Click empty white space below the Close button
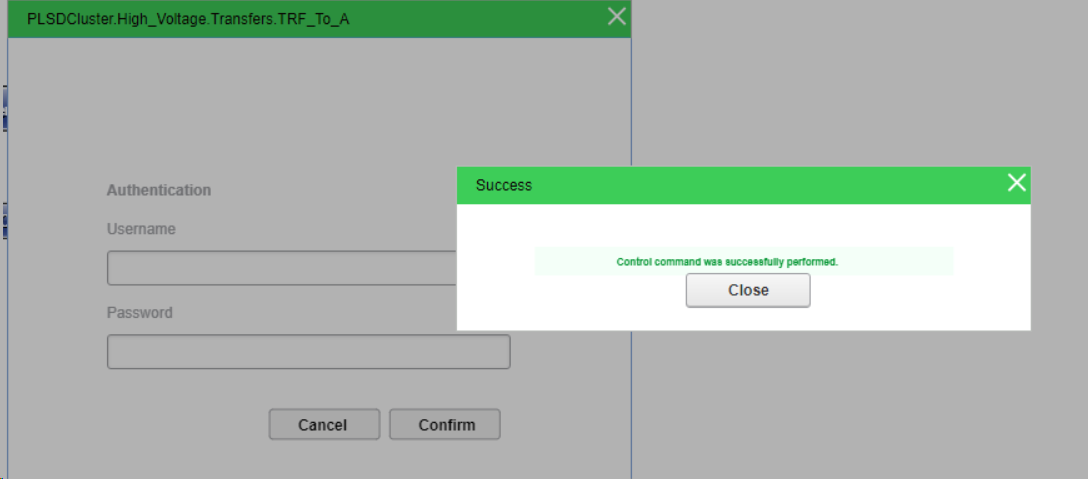 pos(747,319)
